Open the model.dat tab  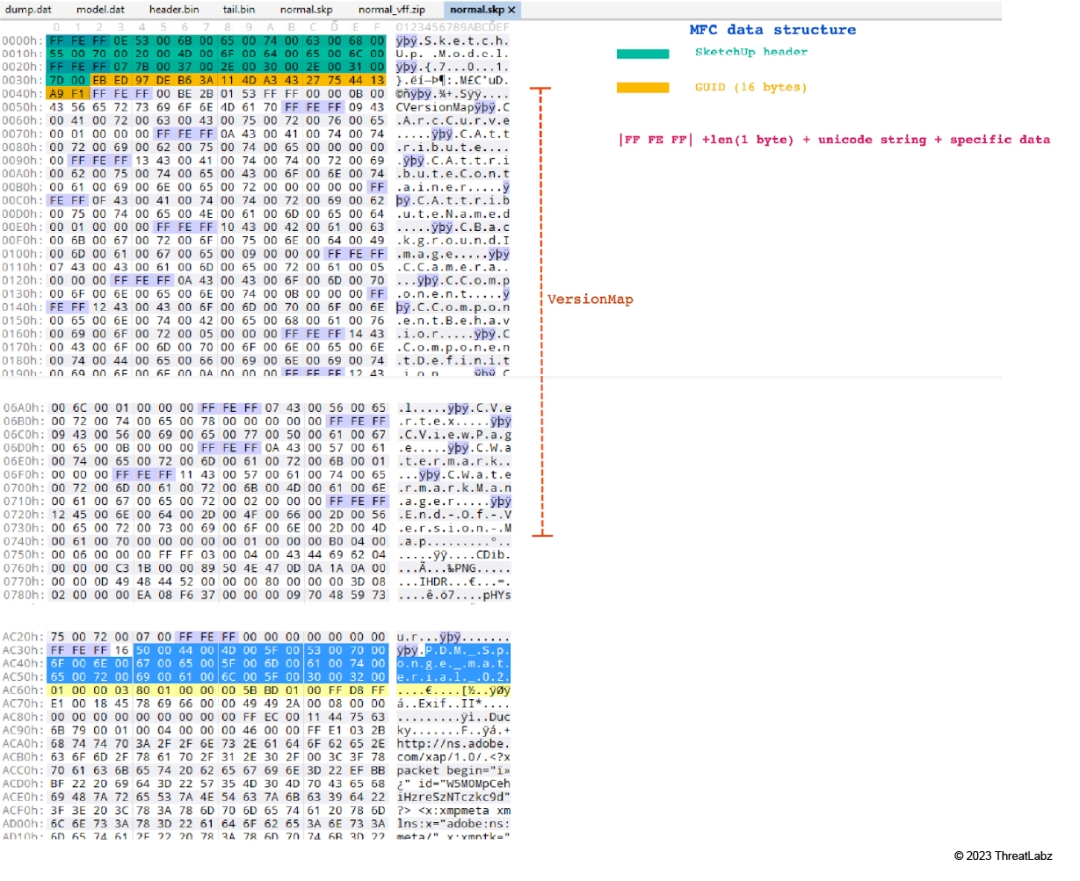point(100,9)
